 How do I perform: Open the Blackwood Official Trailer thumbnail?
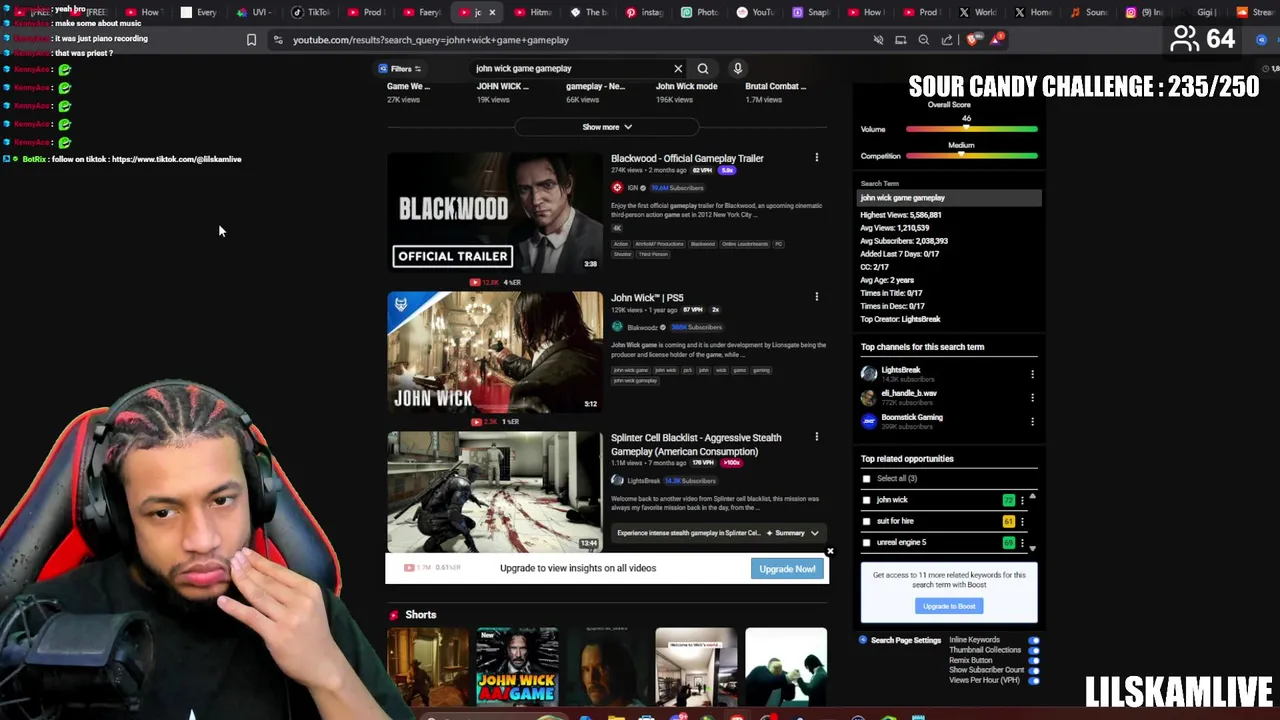[x=495, y=211]
